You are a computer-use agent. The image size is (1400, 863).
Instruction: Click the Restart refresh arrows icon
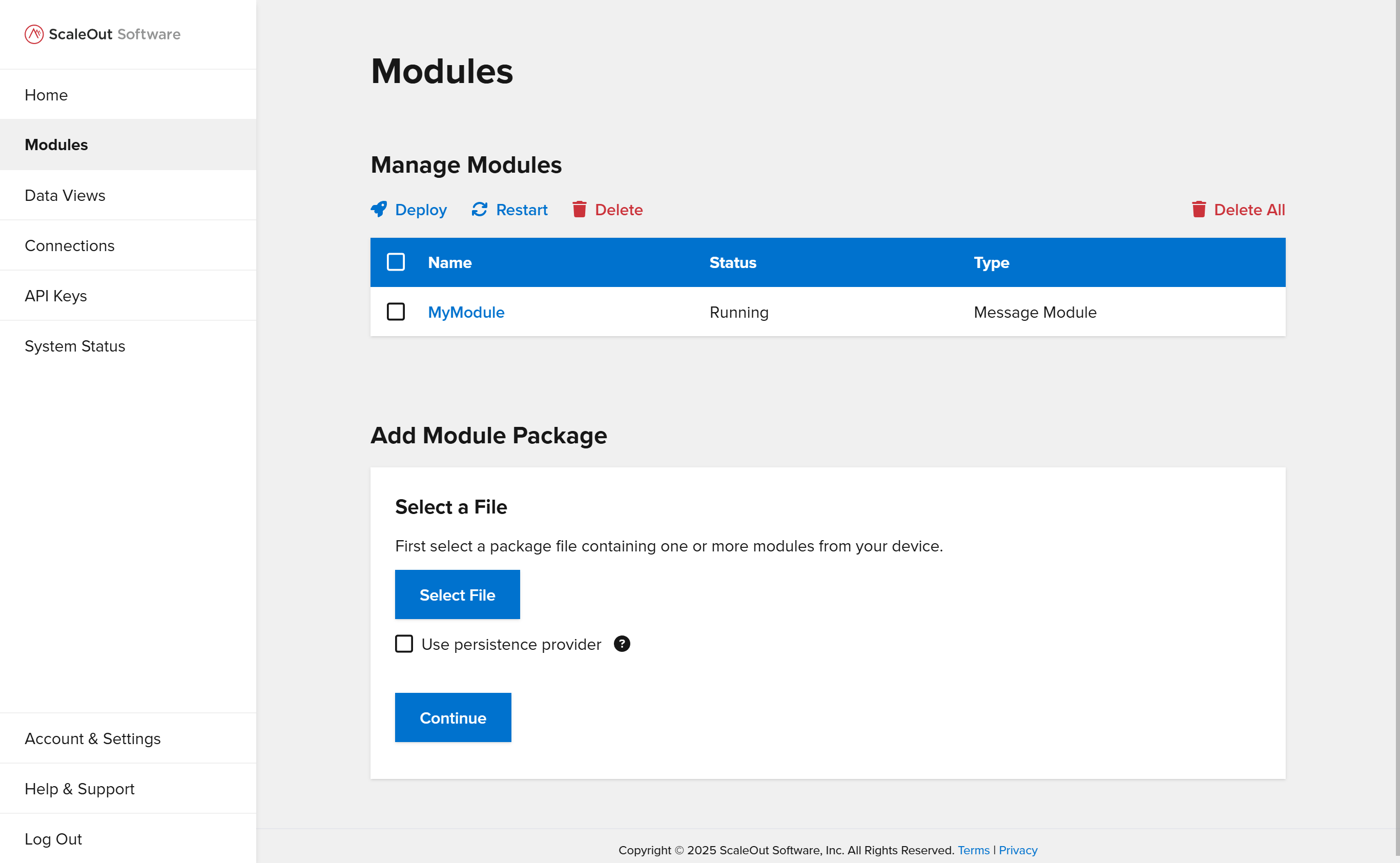480,210
